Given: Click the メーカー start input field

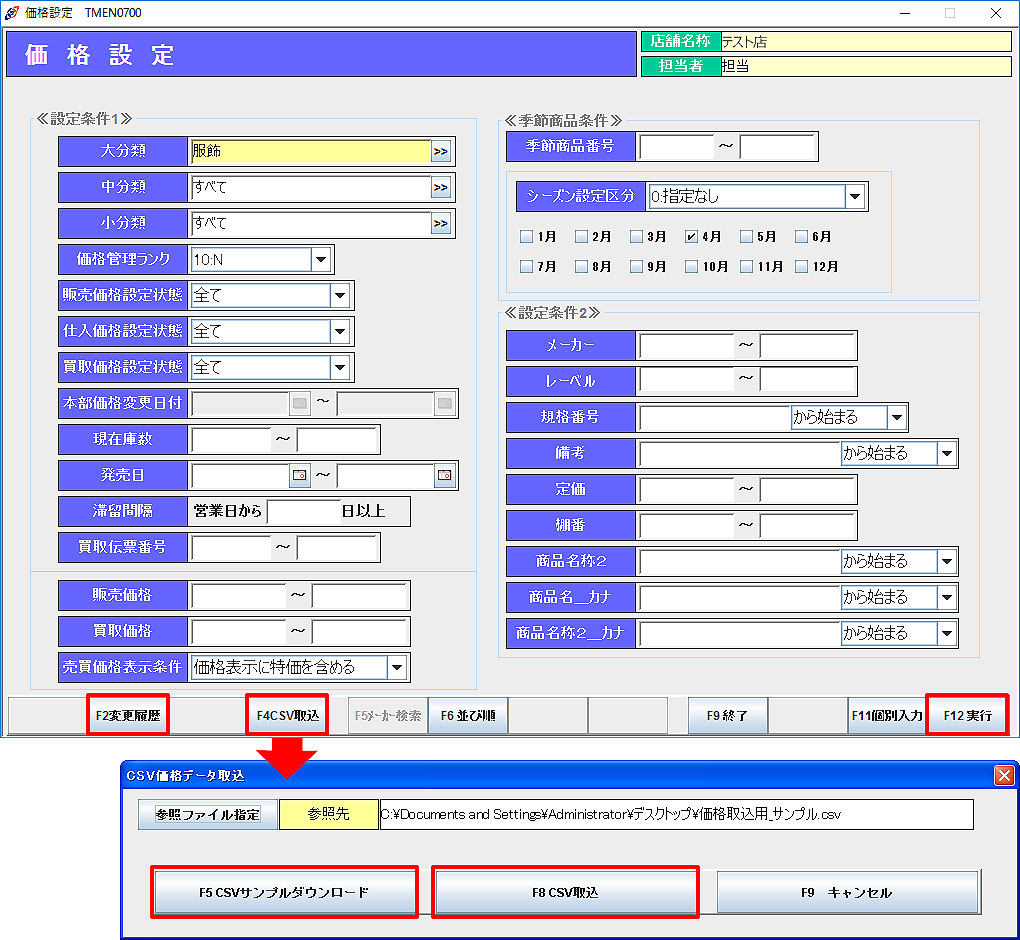Looking at the screenshot, I should coord(686,346).
